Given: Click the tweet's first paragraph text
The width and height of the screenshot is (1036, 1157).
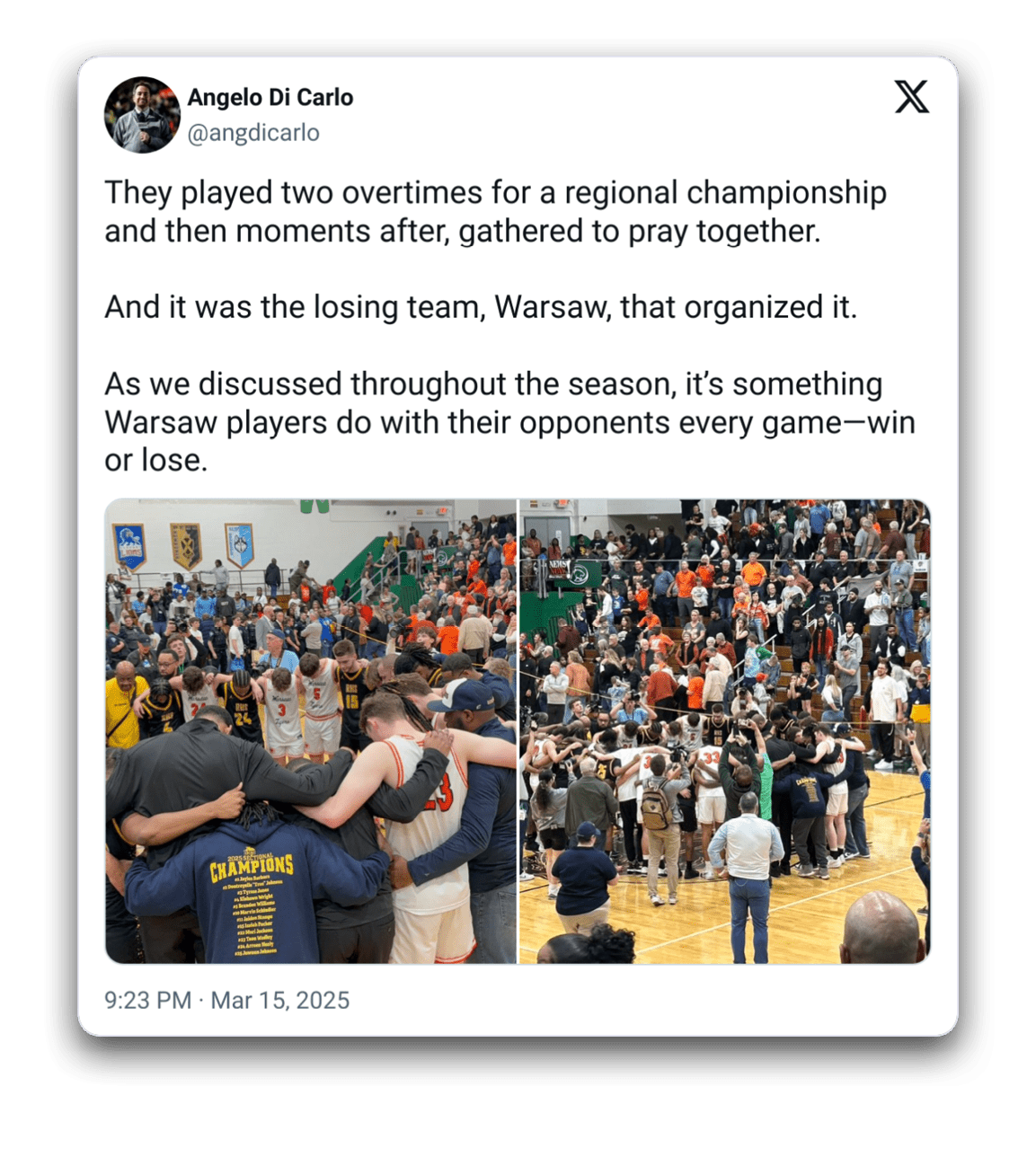Looking at the screenshot, I should click(496, 211).
